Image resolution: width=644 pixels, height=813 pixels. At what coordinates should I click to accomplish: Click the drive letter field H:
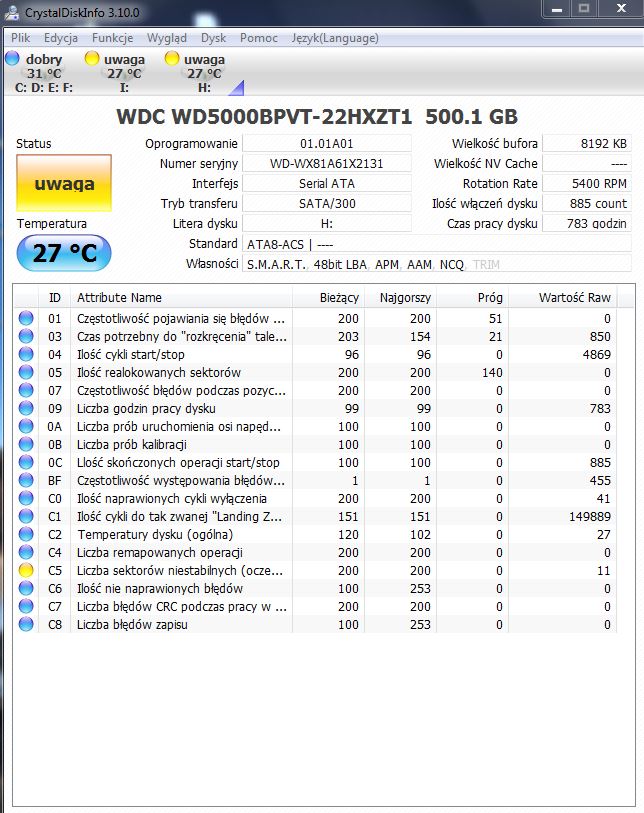coord(327,223)
